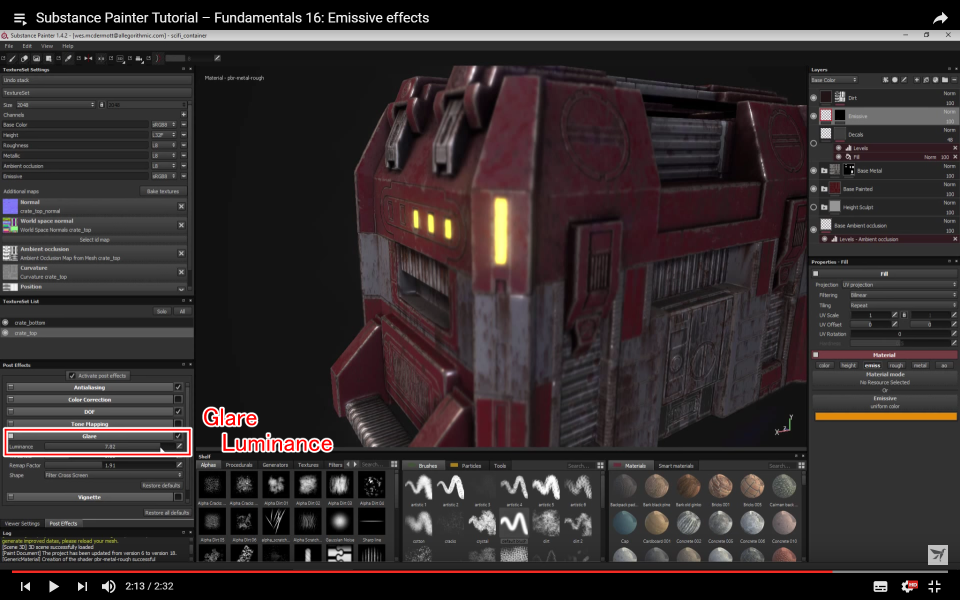Switch to the Viewer Settings tab
Image resolution: width=960 pixels, height=600 pixels.
(x=22, y=523)
